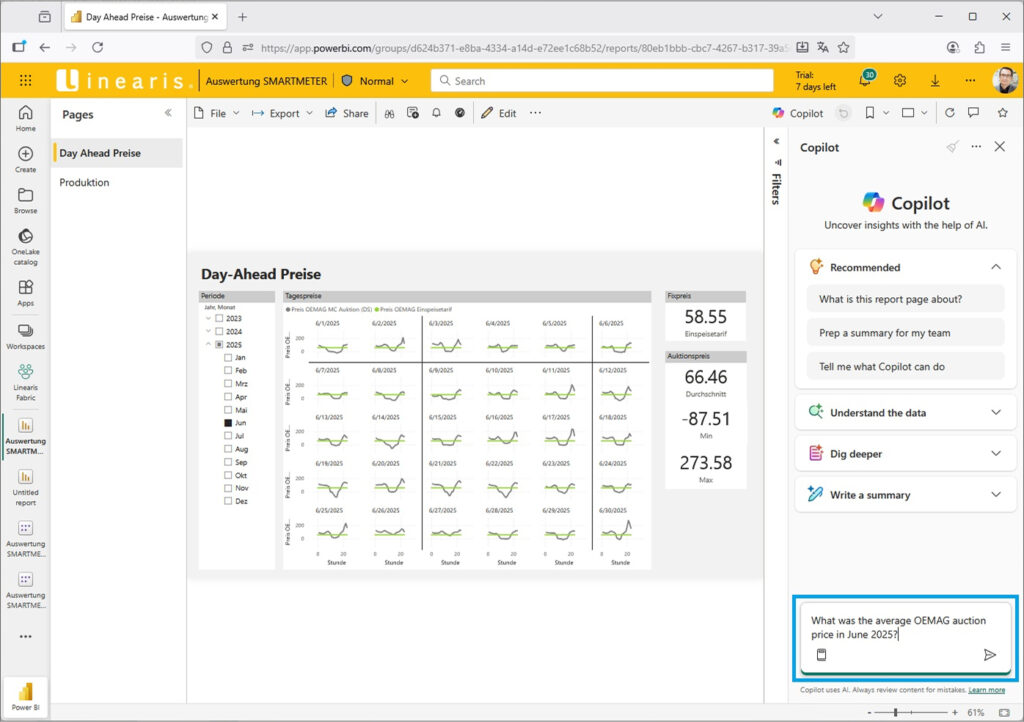Send the Copilot prompt
Viewport: 1024px width, 722px height.
click(x=990, y=655)
